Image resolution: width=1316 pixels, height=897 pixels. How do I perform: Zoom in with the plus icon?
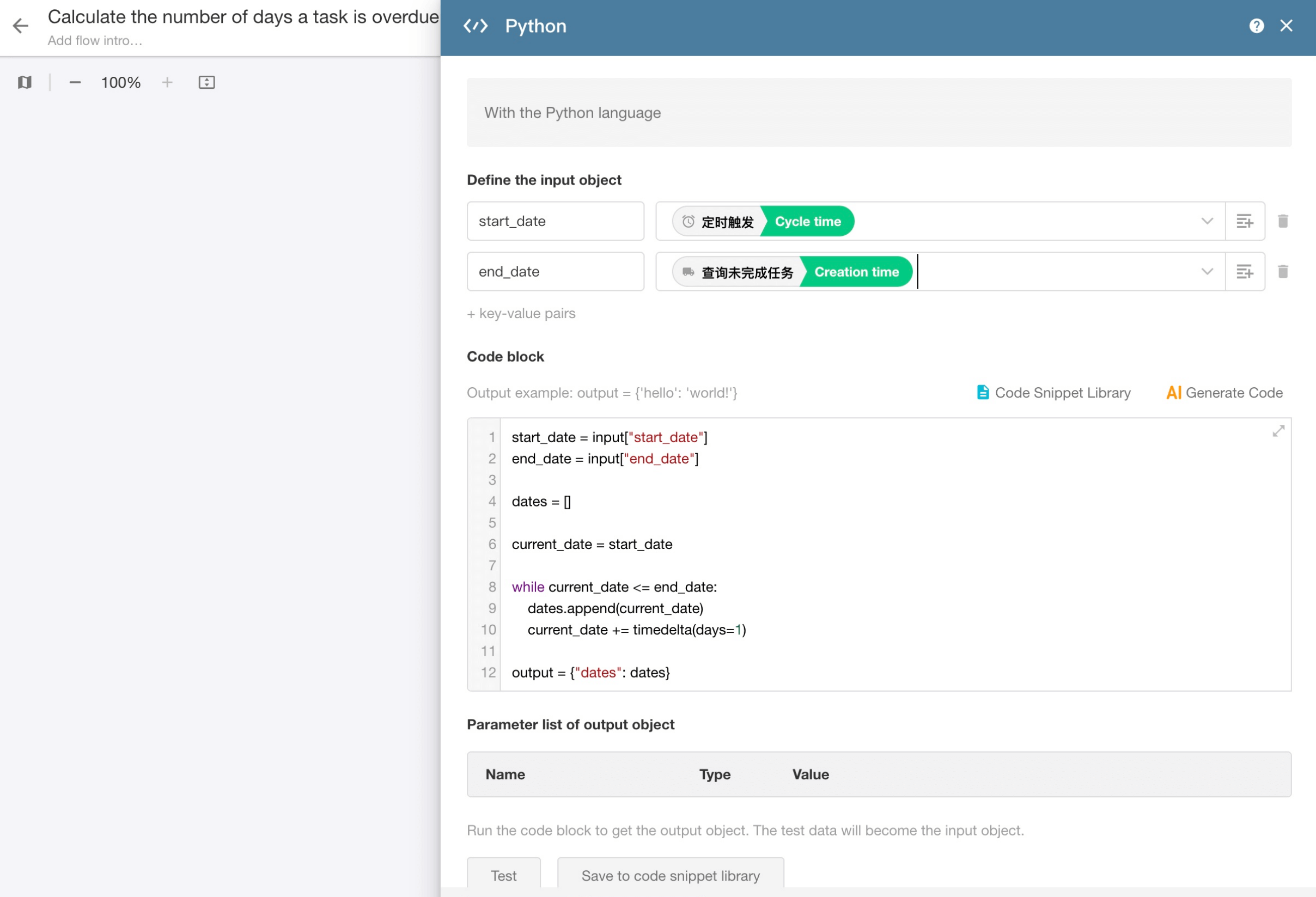click(x=167, y=83)
